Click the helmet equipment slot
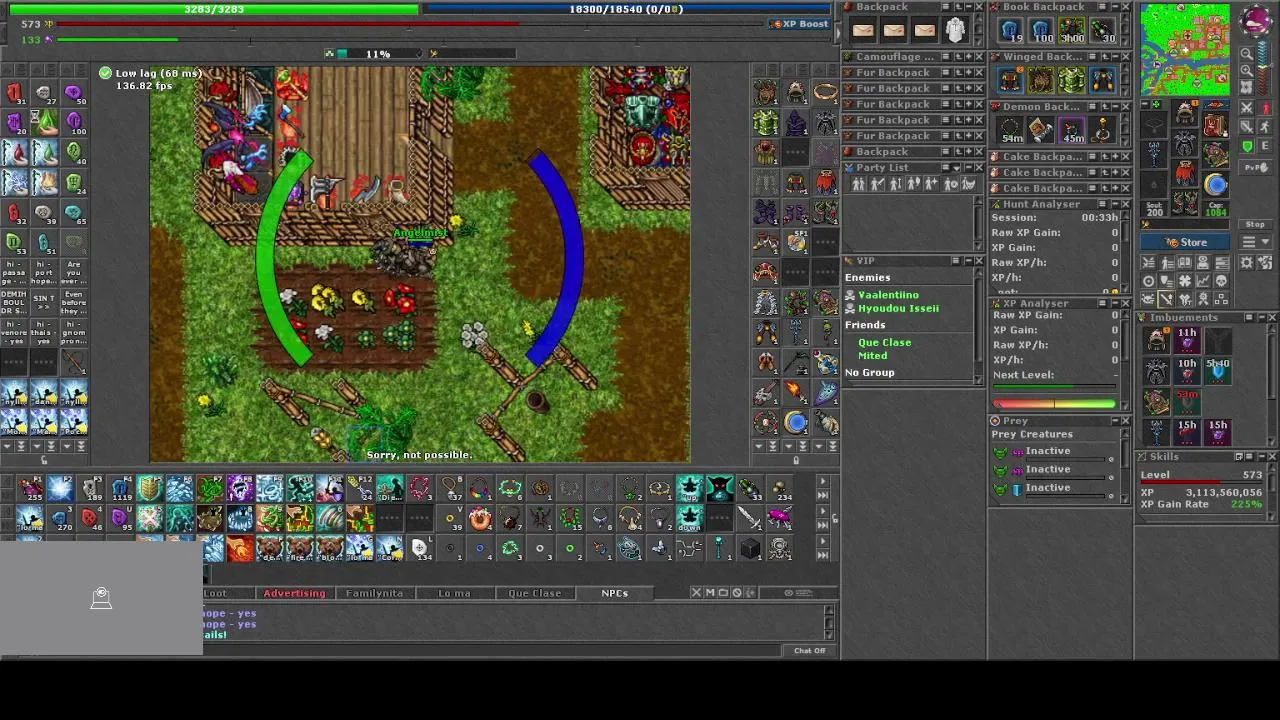This screenshot has width=1280, height=720. 1184,113
